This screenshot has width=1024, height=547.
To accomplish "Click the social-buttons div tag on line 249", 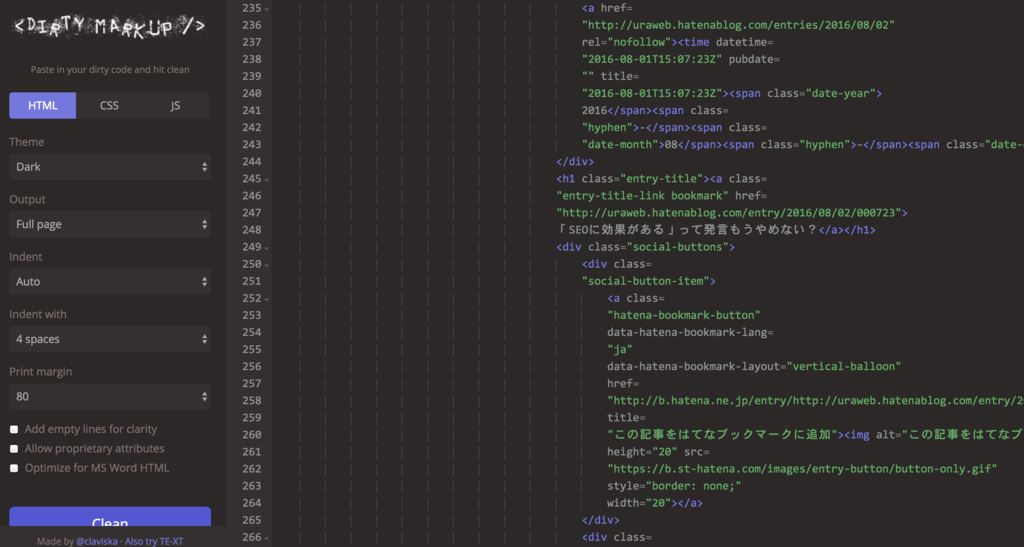I will tap(646, 247).
